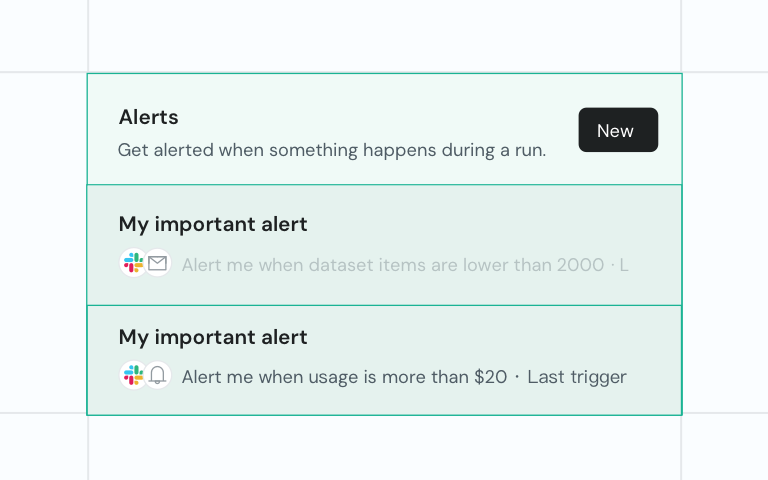The width and height of the screenshot is (768, 480).
Task: Click the Slack icon in dataset items alert
Action: pyautogui.click(x=133, y=264)
